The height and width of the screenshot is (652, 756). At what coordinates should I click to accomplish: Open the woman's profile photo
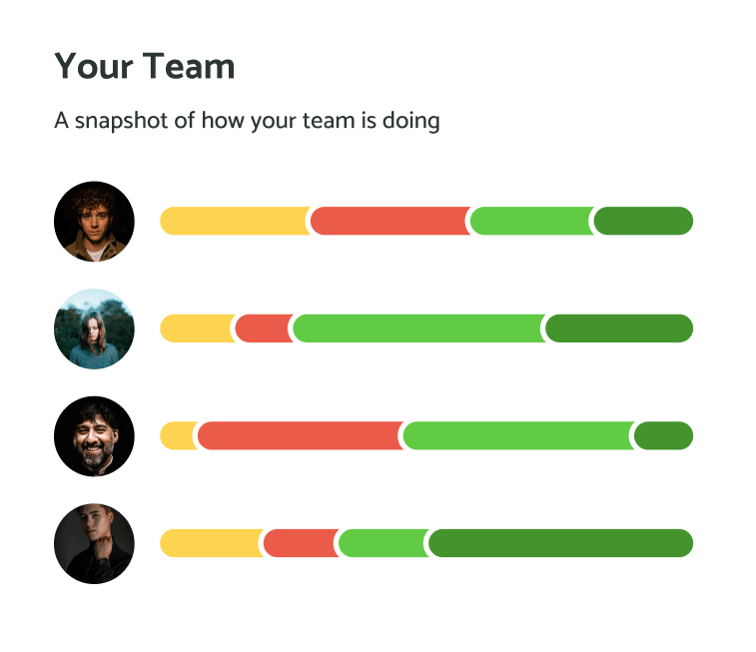pos(94,329)
